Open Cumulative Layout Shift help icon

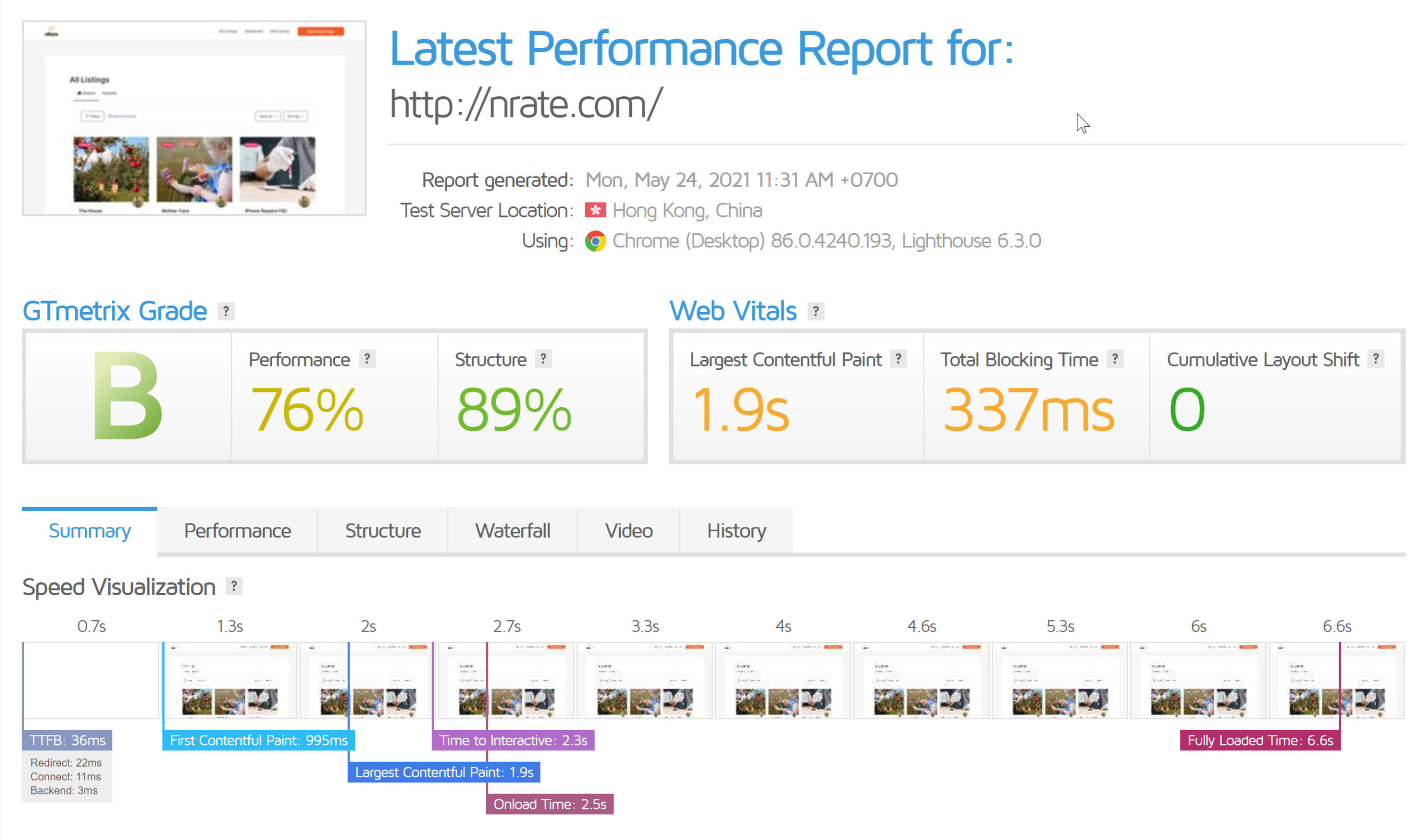point(1375,359)
